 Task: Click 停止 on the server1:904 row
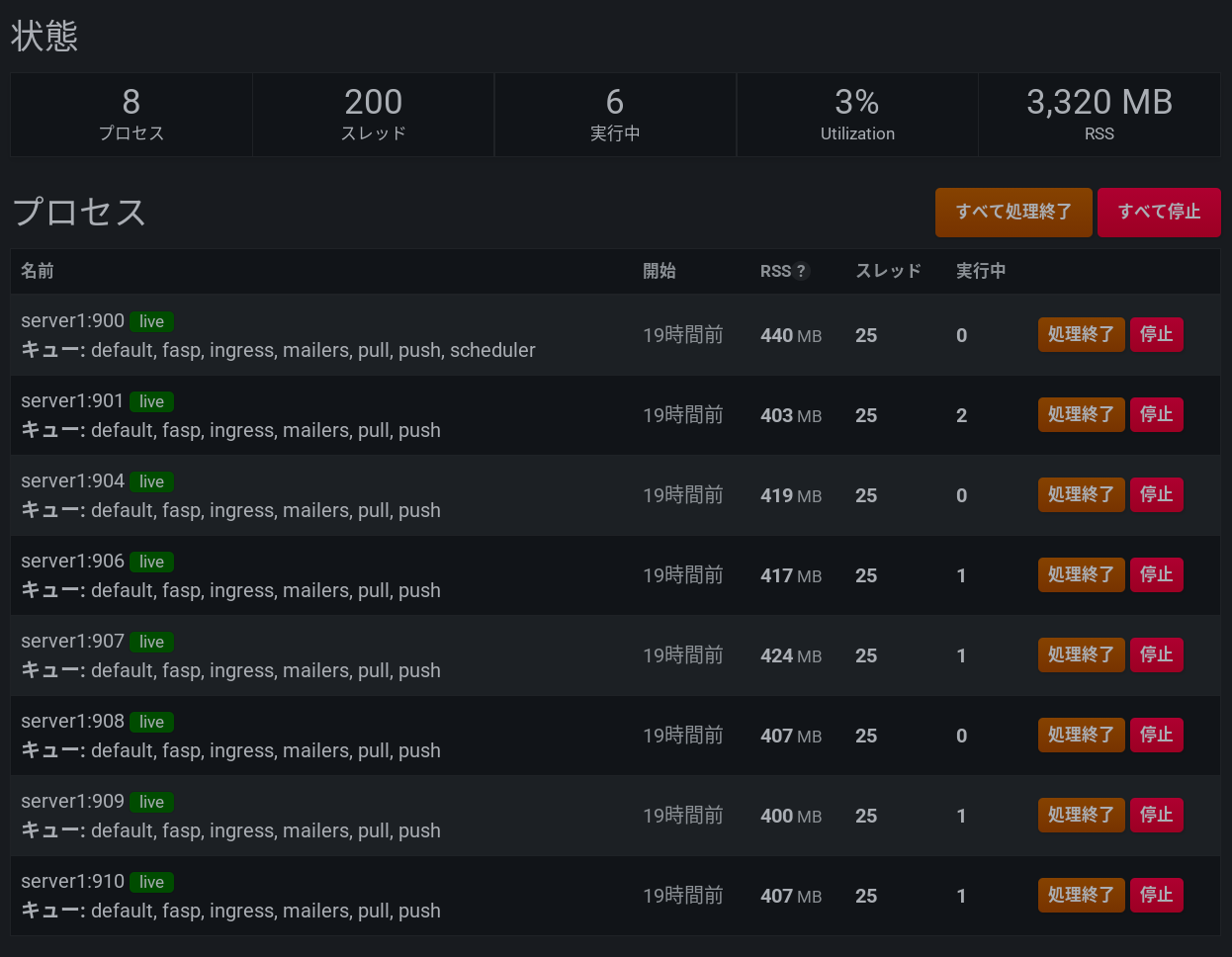(1156, 495)
